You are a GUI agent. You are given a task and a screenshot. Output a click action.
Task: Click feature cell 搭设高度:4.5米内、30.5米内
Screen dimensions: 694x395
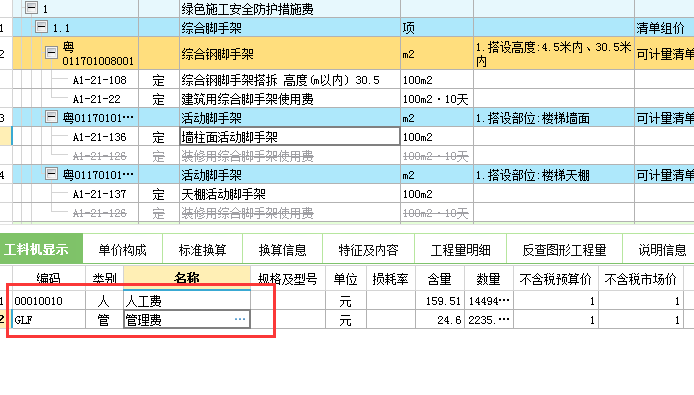554,53
